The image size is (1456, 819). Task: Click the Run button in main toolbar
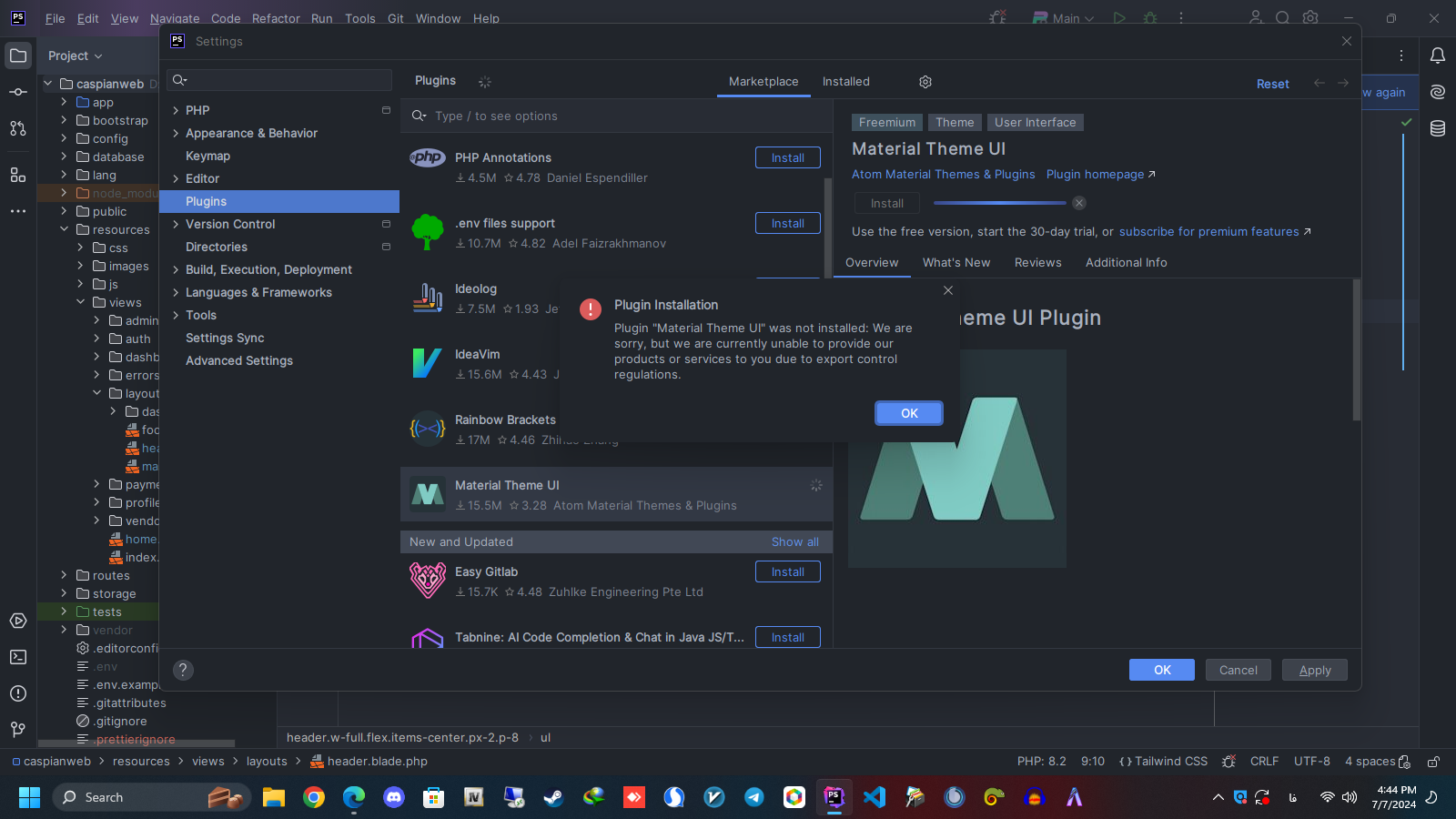(x=1119, y=17)
